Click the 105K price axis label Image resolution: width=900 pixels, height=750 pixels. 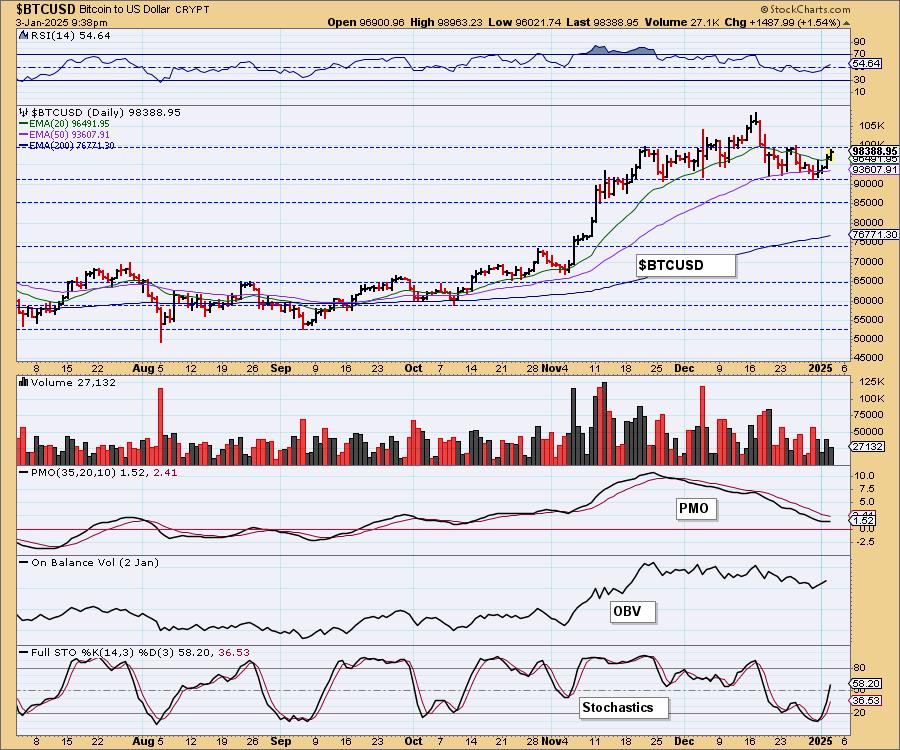point(871,125)
